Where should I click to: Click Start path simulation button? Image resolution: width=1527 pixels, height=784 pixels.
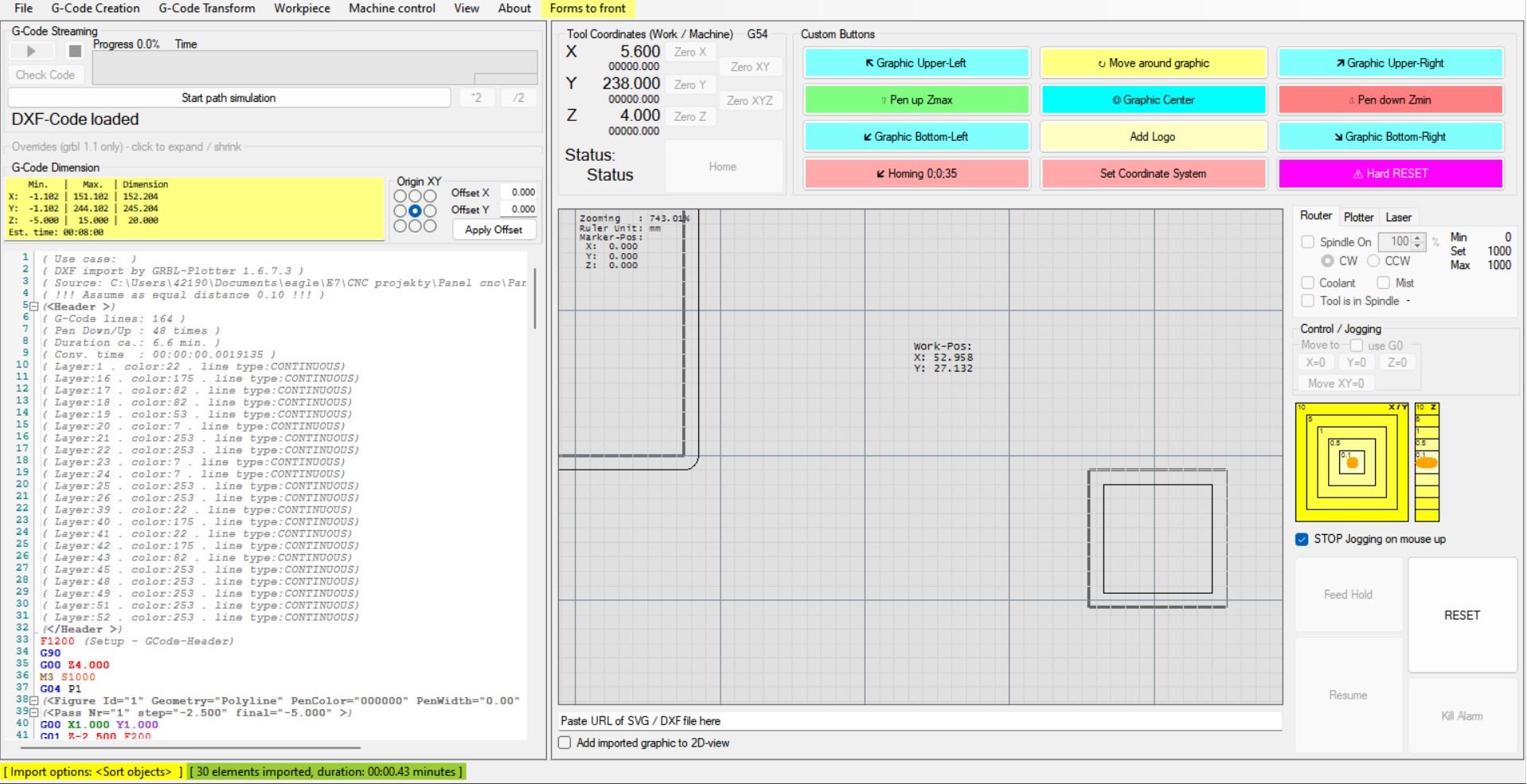[228, 98]
